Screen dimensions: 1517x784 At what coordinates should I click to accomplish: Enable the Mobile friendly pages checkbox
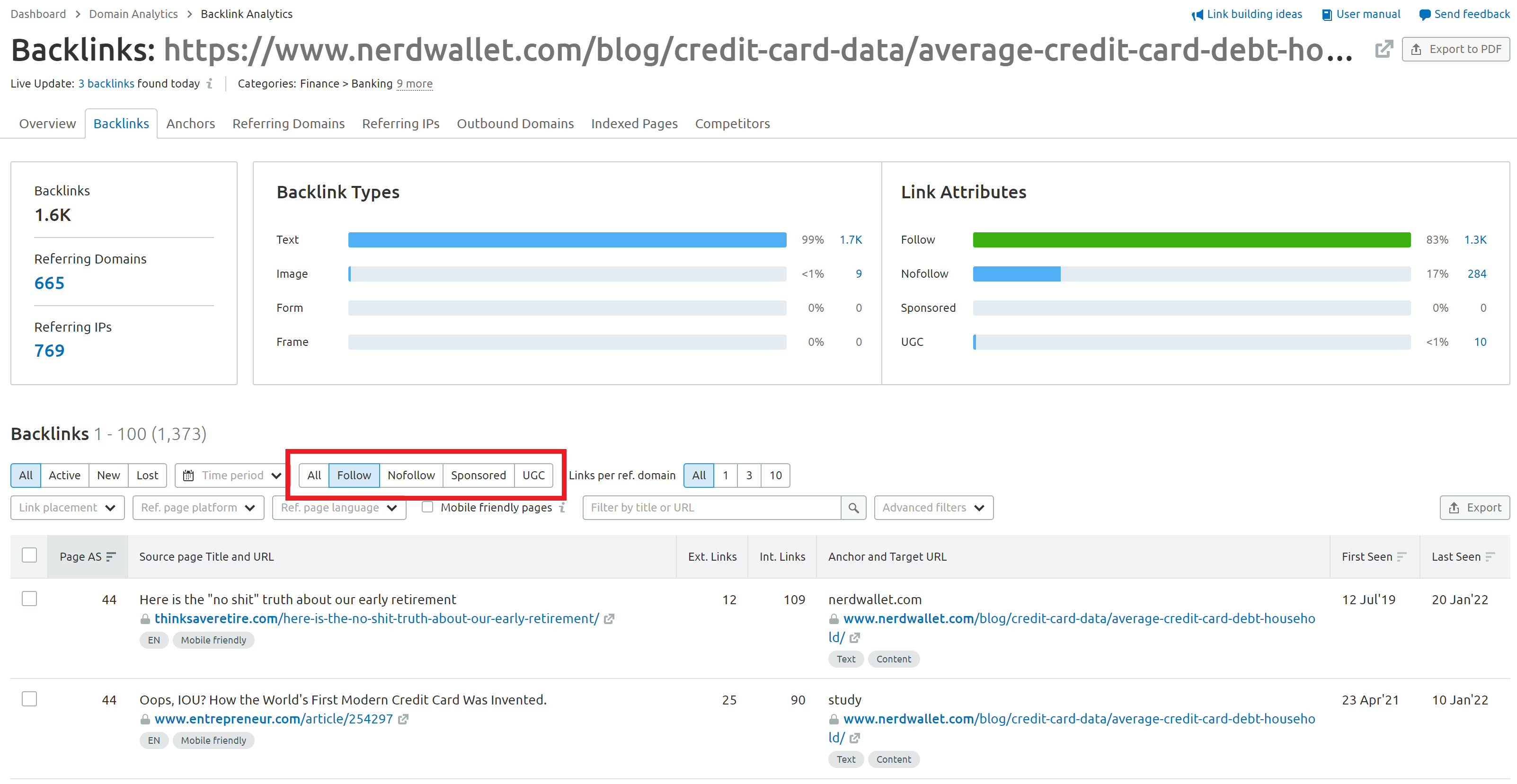point(427,507)
